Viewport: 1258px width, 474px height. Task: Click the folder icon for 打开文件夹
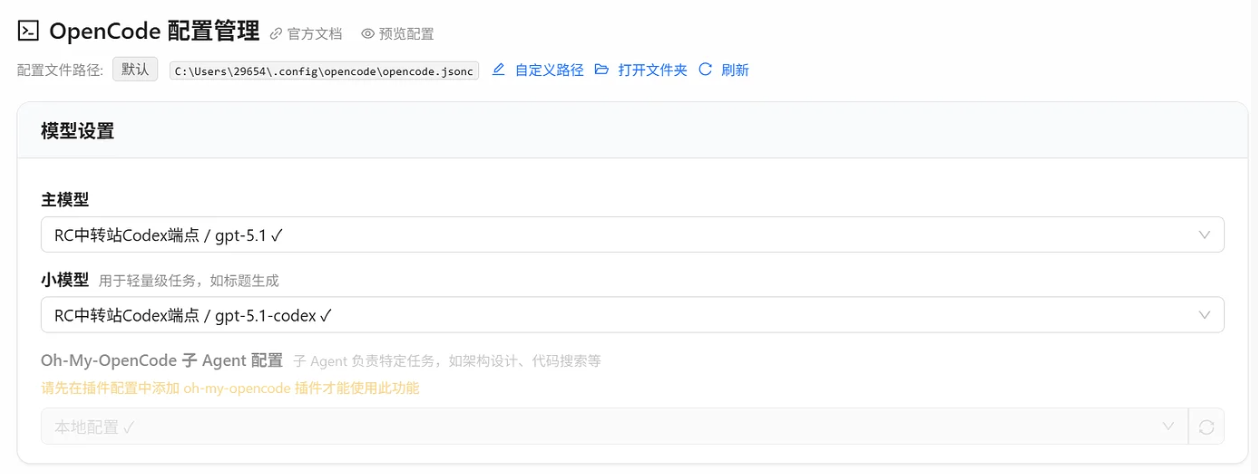(601, 69)
